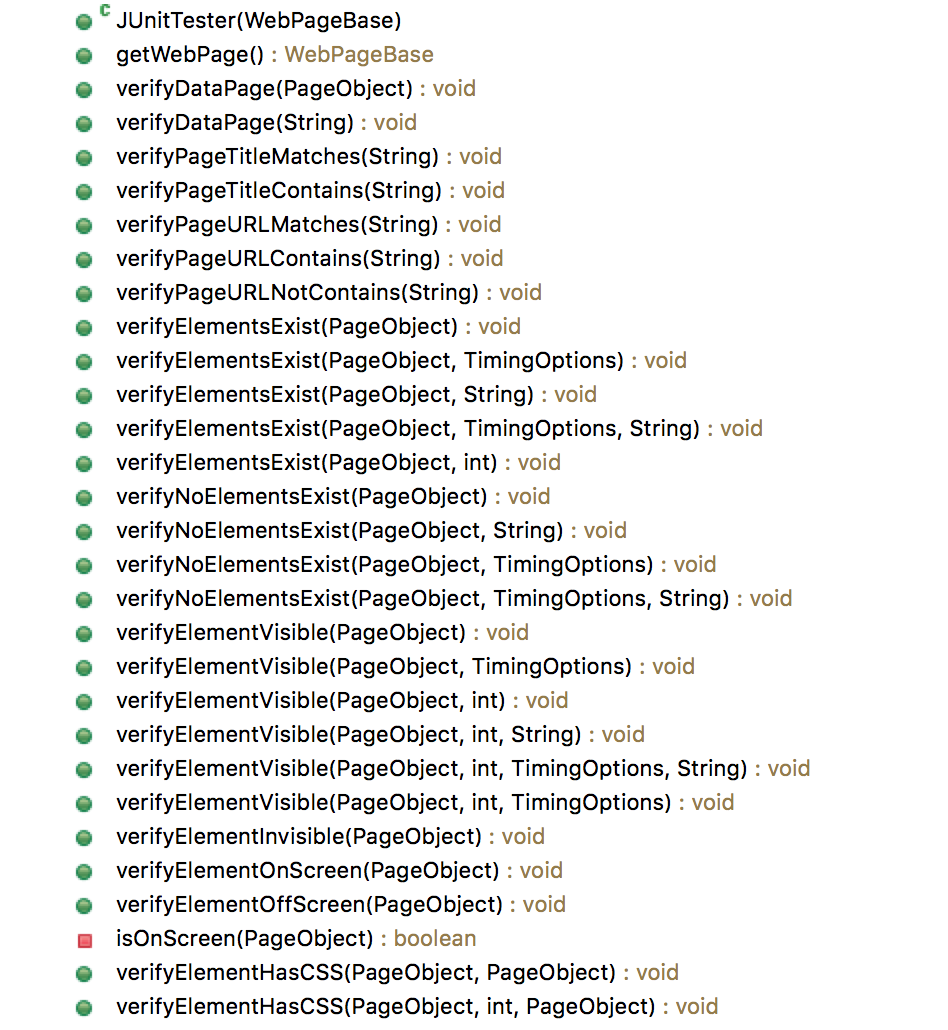Select verifyNoElementsExist(PageObject, TimingOptions, String) : void
The height and width of the screenshot is (1030, 948).
pyautogui.click(x=455, y=599)
